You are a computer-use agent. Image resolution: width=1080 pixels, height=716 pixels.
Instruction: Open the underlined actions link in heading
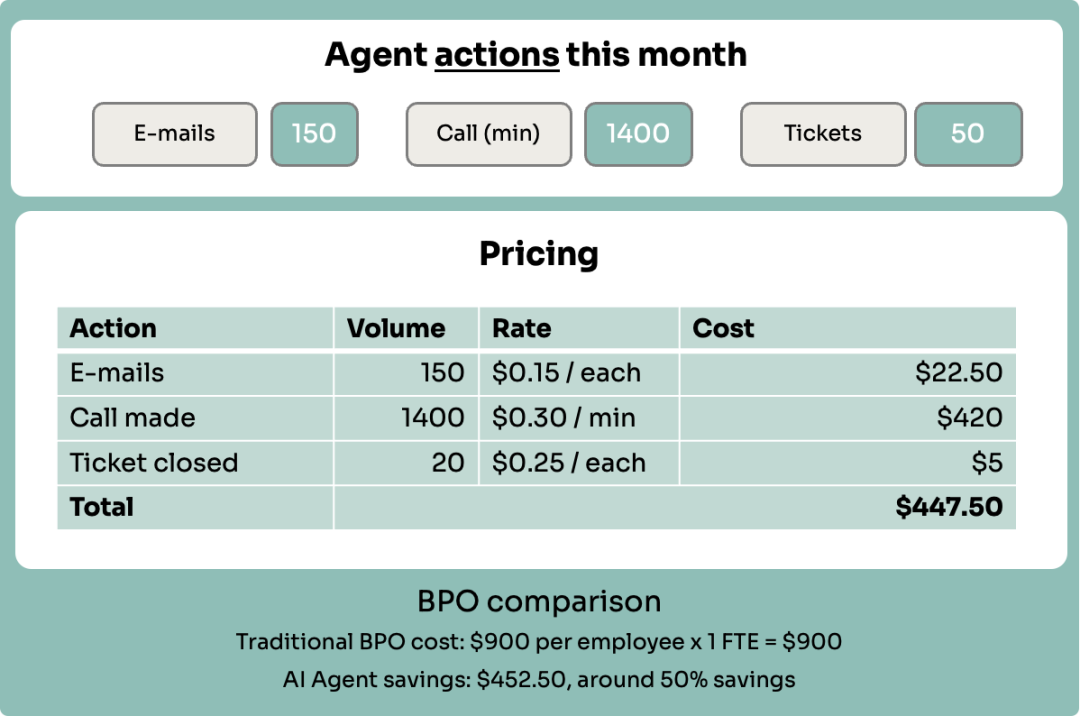497,54
